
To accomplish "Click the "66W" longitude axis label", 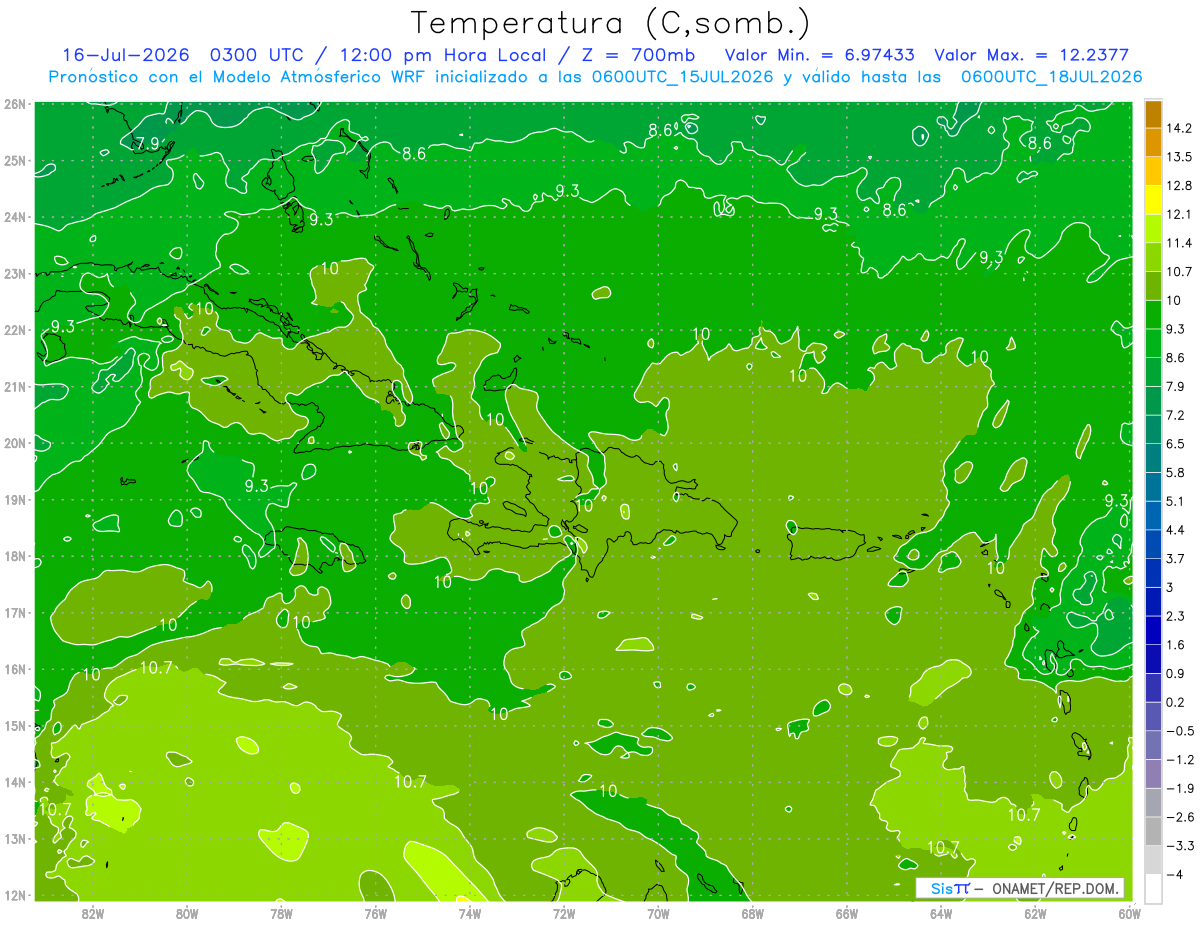I will point(847,913).
